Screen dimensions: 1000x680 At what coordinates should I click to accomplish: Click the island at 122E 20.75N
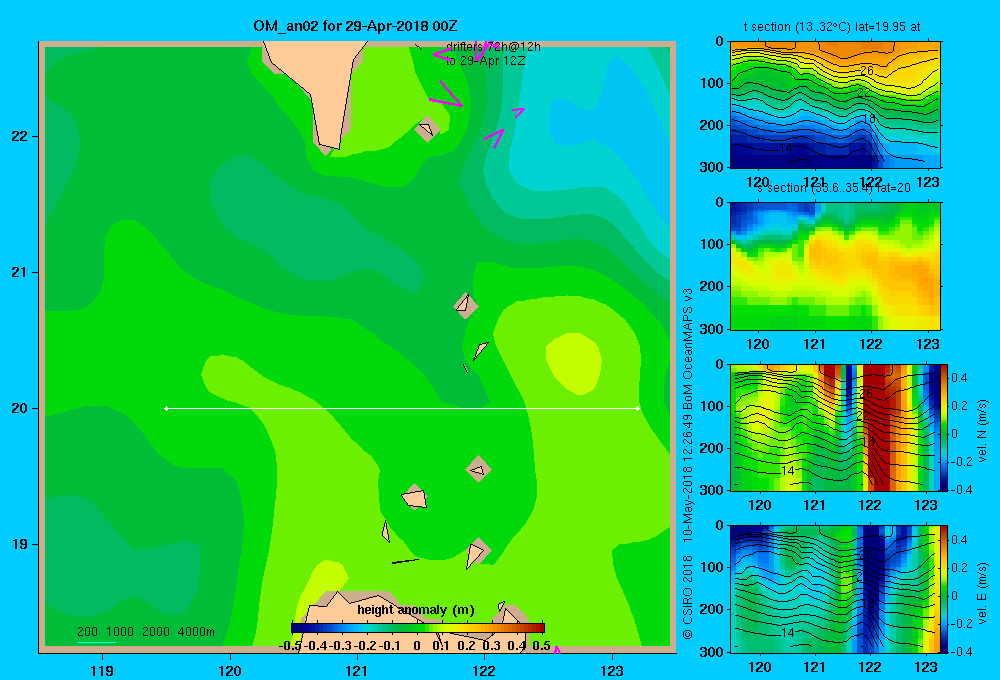click(x=466, y=306)
